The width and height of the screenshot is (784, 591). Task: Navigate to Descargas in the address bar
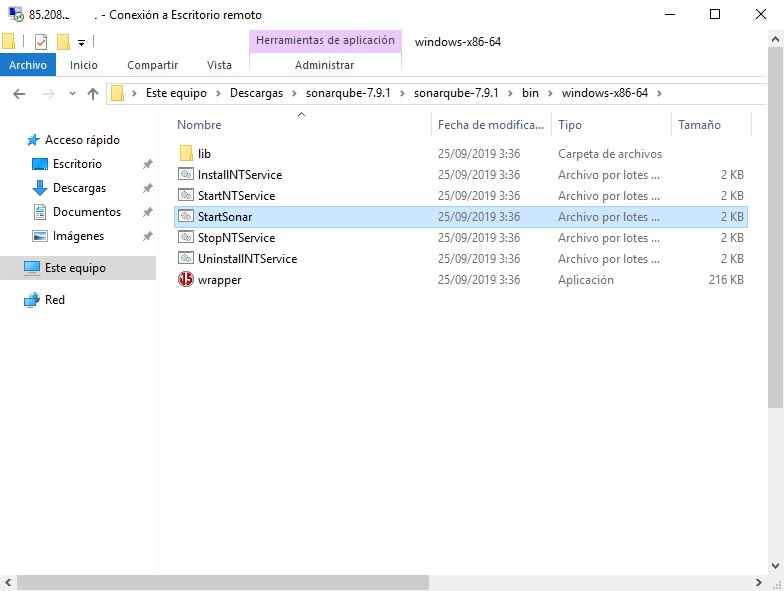[x=256, y=94]
